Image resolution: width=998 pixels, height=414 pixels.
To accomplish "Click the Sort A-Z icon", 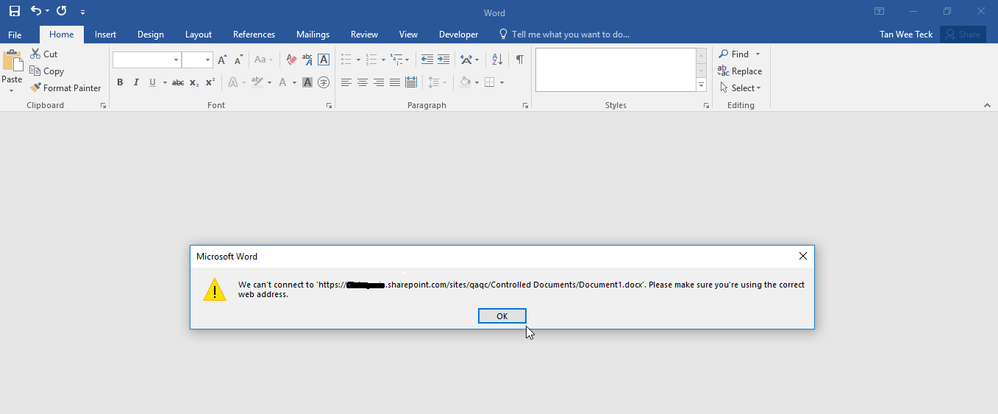I will [497, 60].
